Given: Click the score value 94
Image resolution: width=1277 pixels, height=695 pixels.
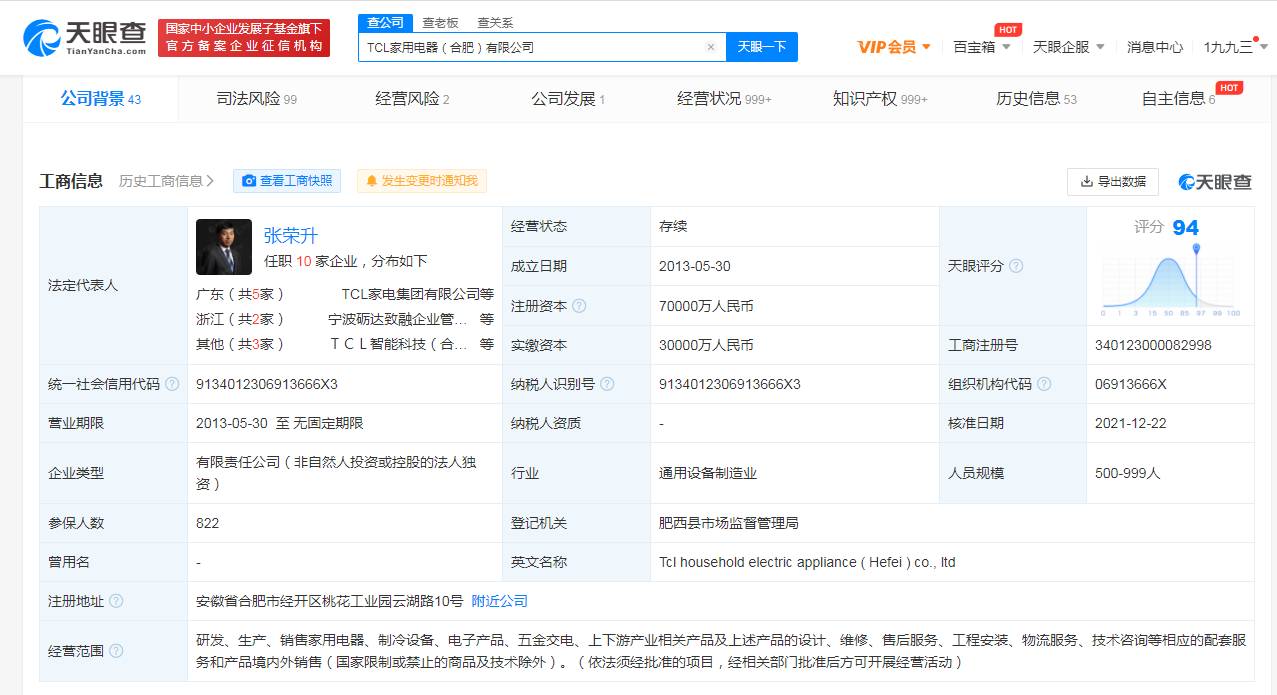Looking at the screenshot, I should click(x=1185, y=228).
